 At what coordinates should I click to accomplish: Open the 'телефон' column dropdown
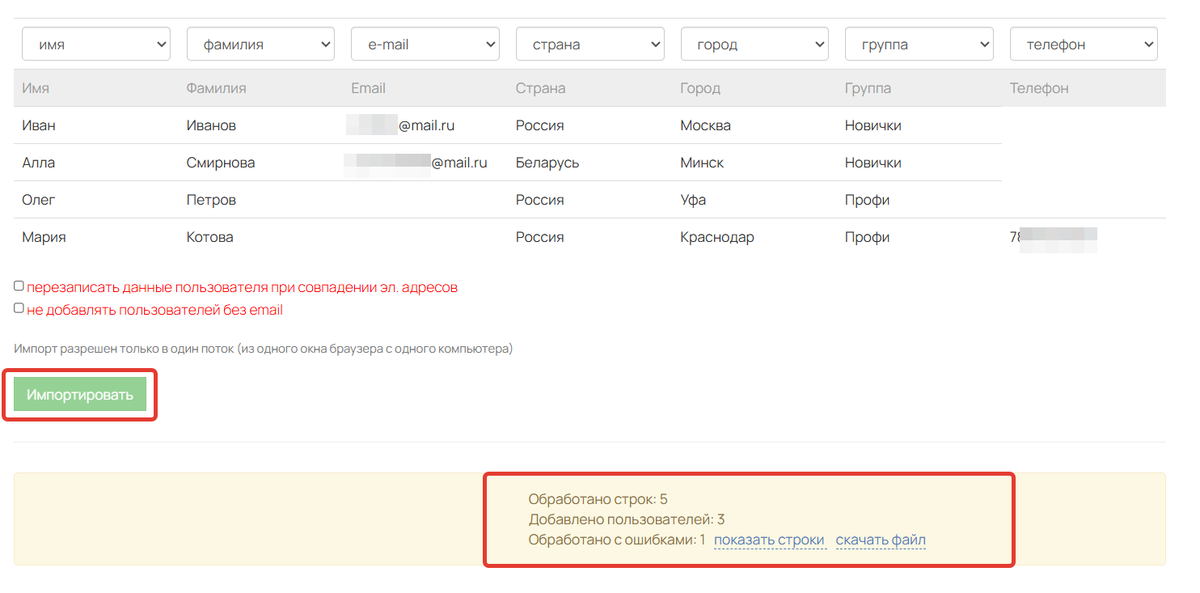point(1083,44)
